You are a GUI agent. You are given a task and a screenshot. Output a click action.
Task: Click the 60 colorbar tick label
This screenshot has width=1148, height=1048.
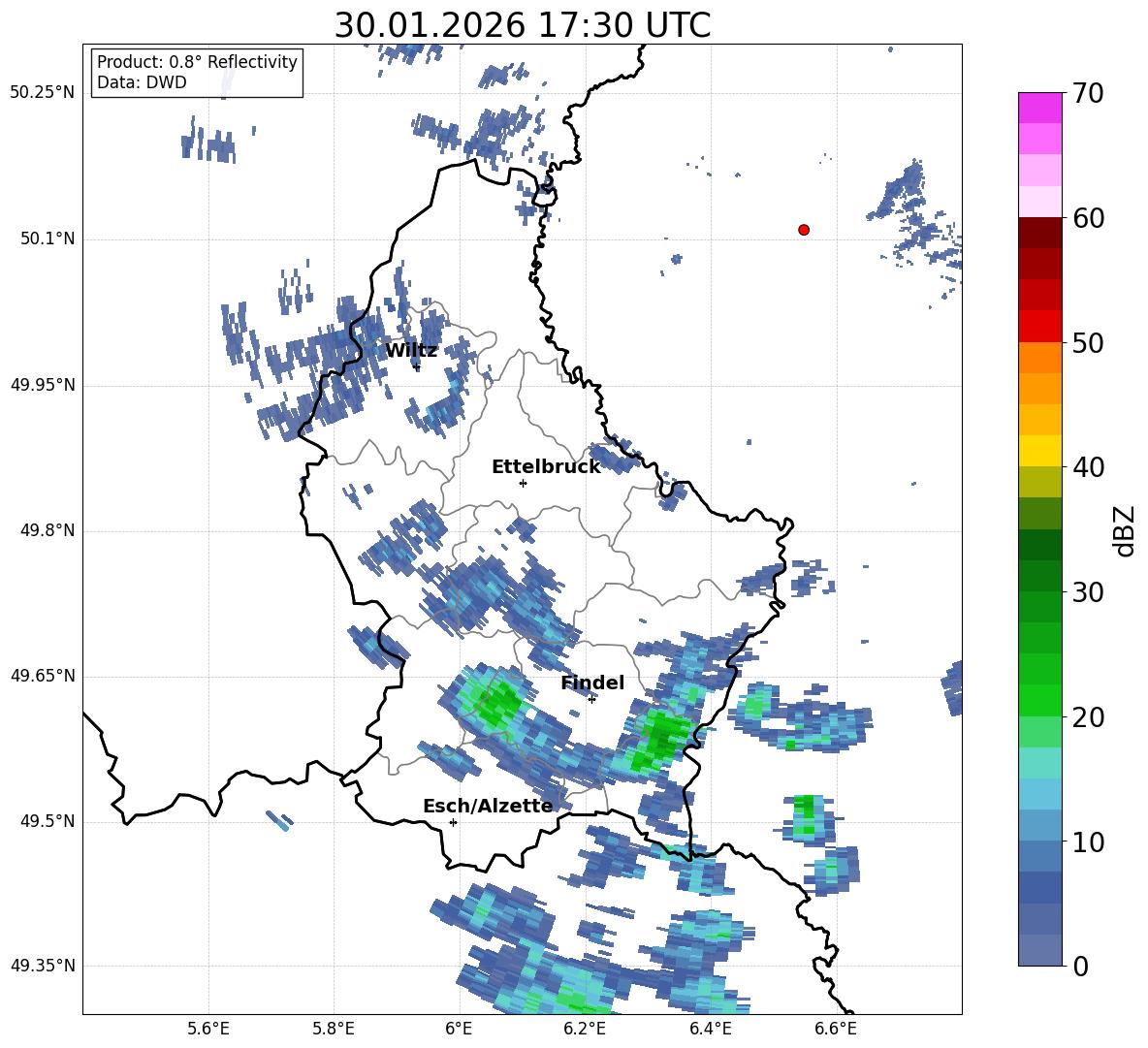(x=1088, y=218)
